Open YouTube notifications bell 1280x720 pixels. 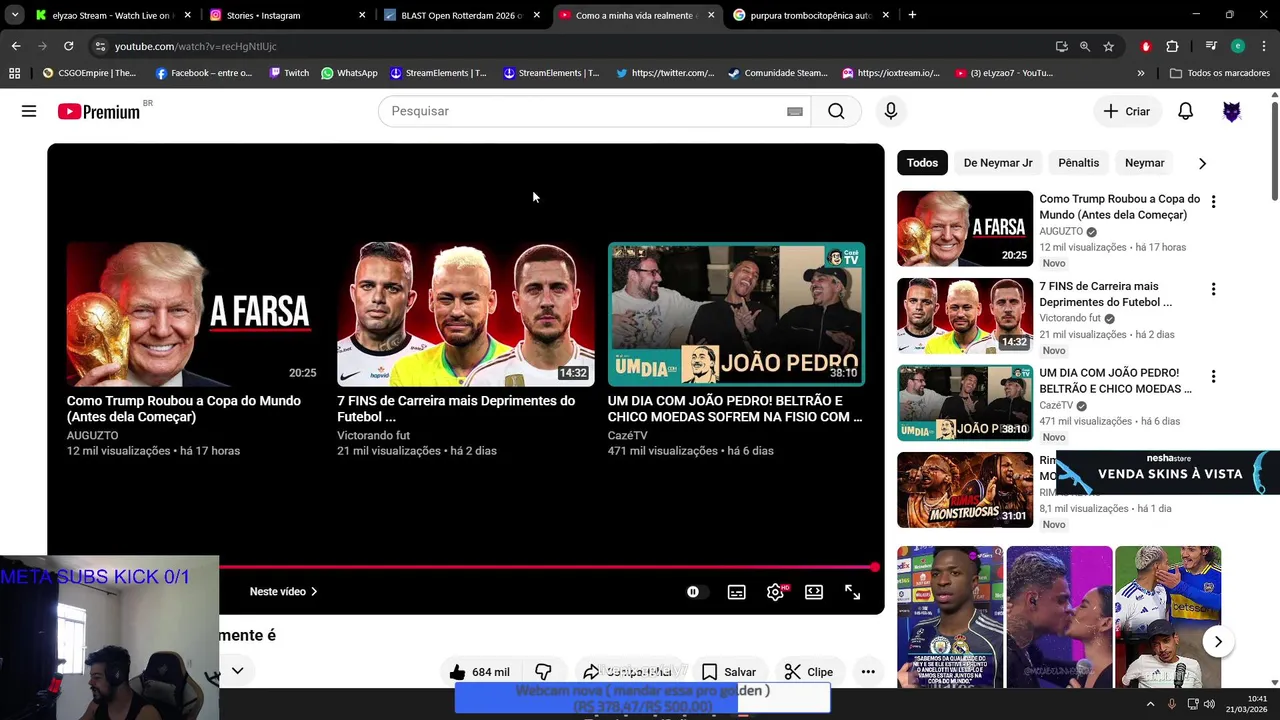[1185, 111]
